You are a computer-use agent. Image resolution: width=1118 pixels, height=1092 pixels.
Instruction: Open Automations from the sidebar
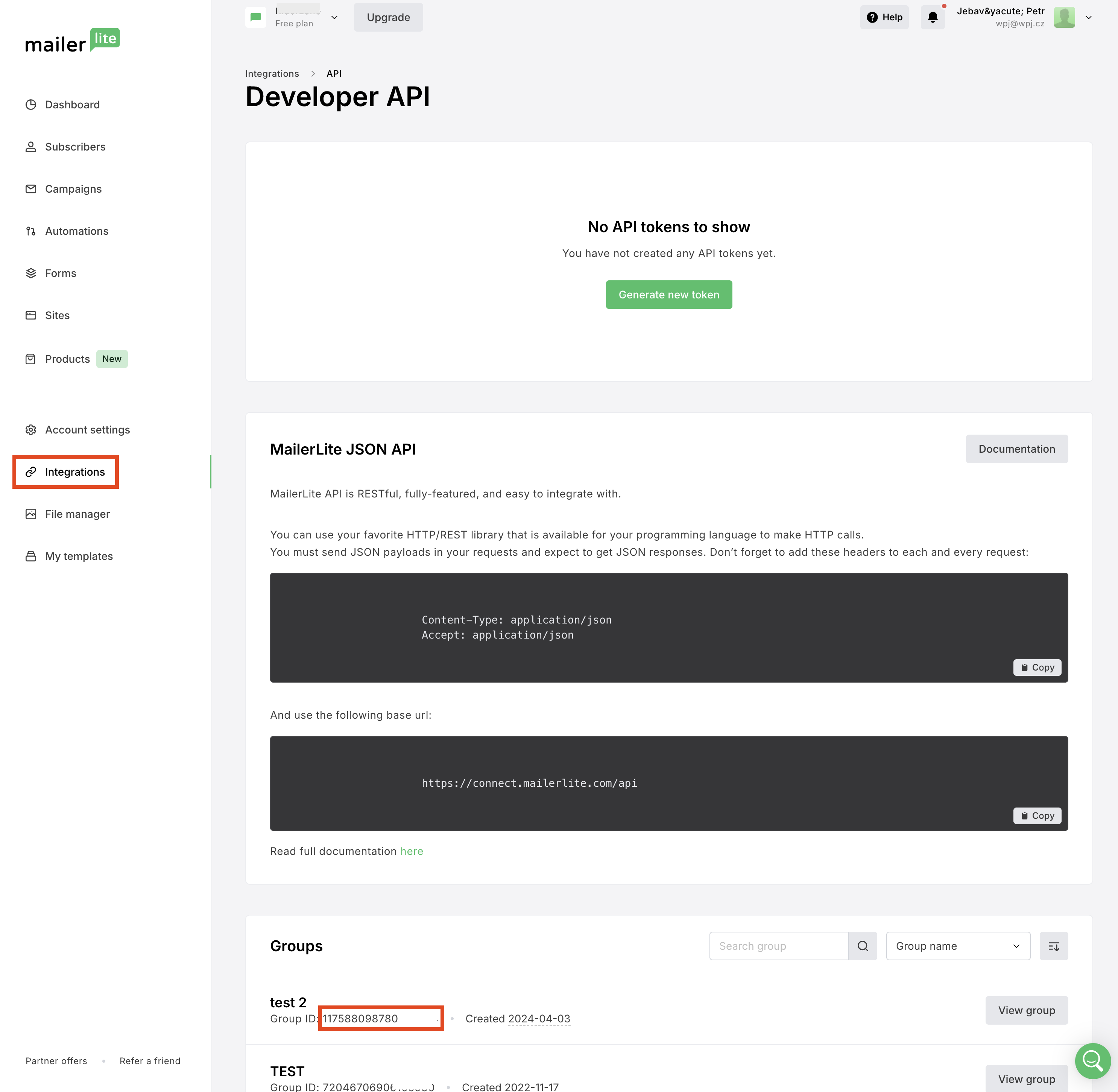click(76, 231)
